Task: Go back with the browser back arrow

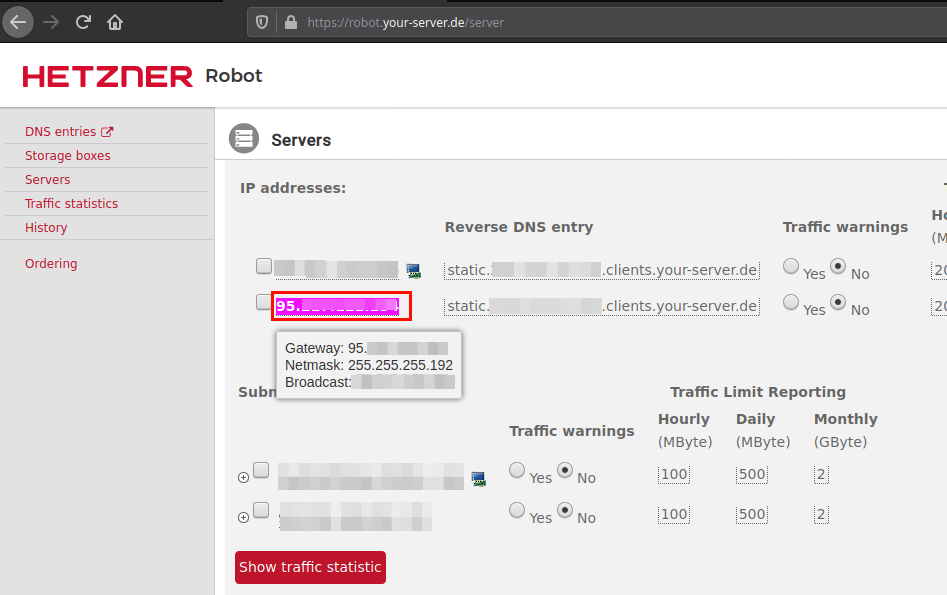Action: click(18, 22)
